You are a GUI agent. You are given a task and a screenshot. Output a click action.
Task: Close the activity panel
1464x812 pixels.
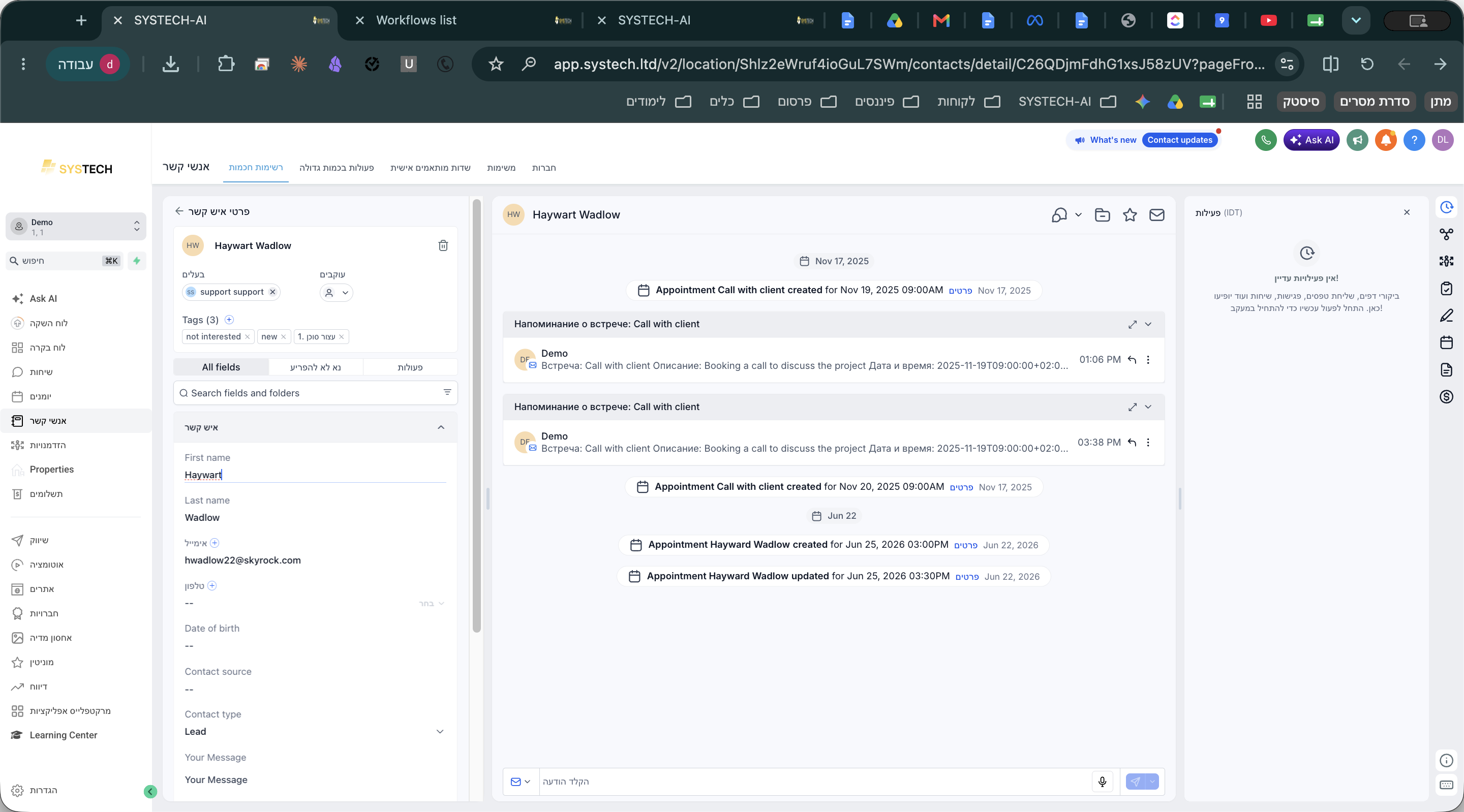point(1407,212)
